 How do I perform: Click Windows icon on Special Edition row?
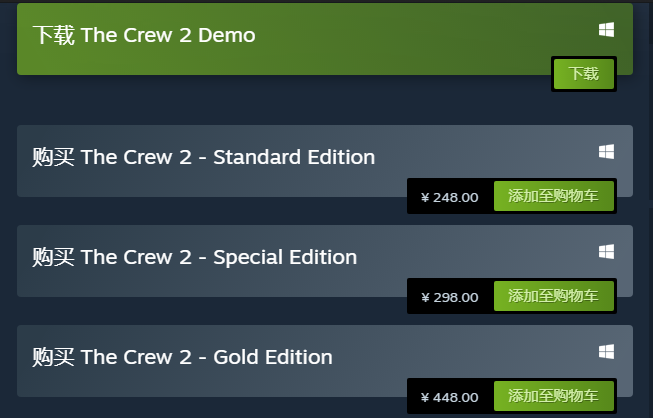click(606, 252)
